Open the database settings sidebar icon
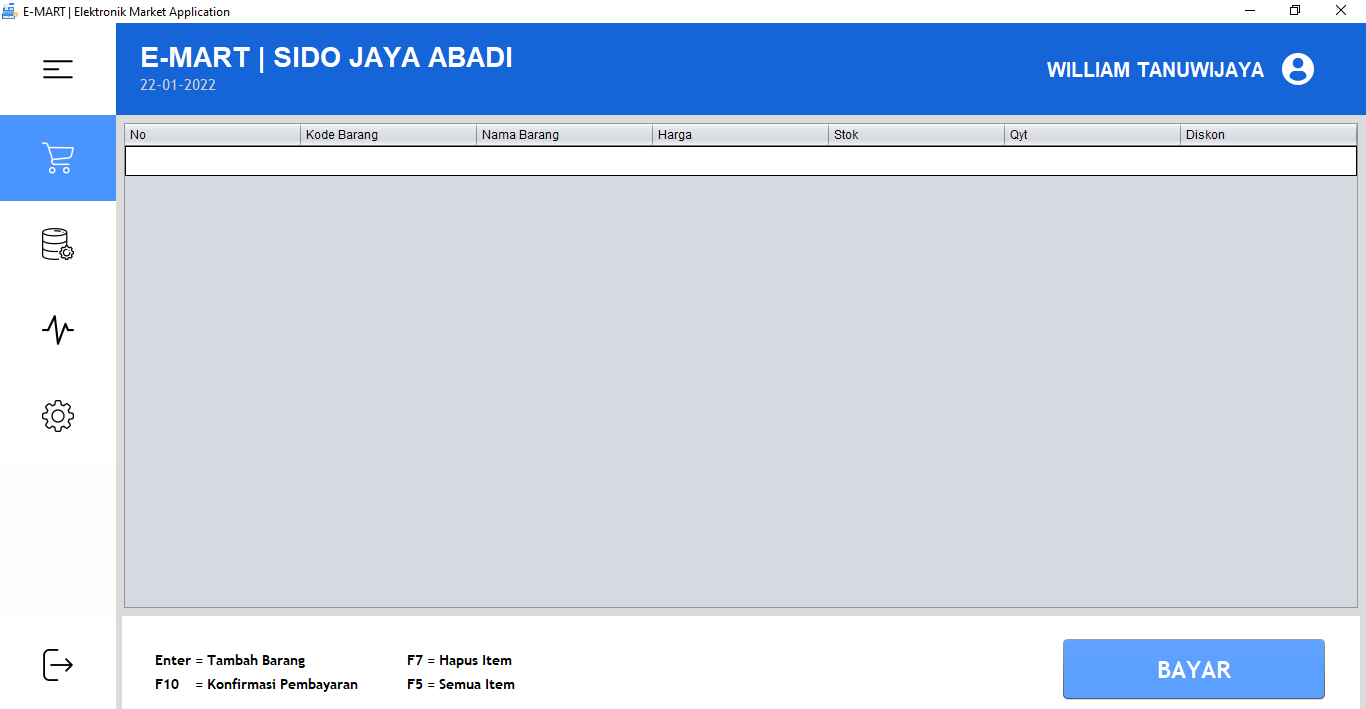This screenshot has width=1366, height=709. tap(57, 245)
